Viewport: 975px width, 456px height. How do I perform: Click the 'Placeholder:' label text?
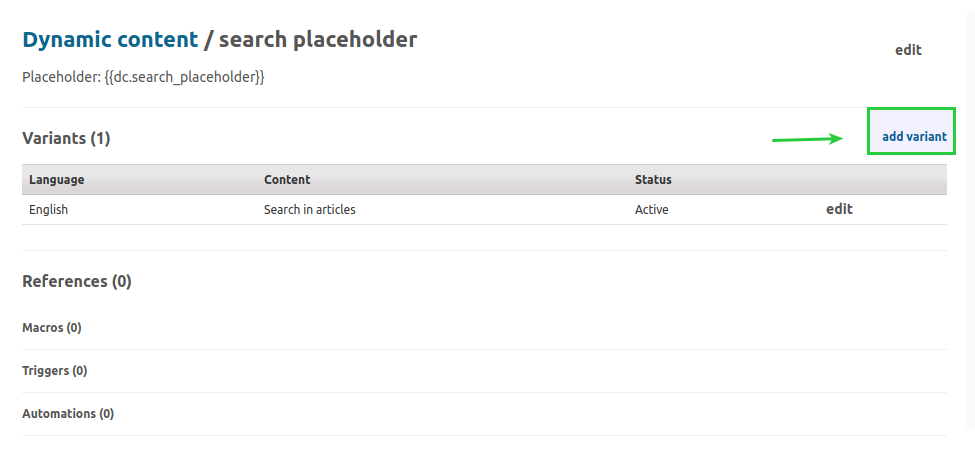[x=61, y=76]
